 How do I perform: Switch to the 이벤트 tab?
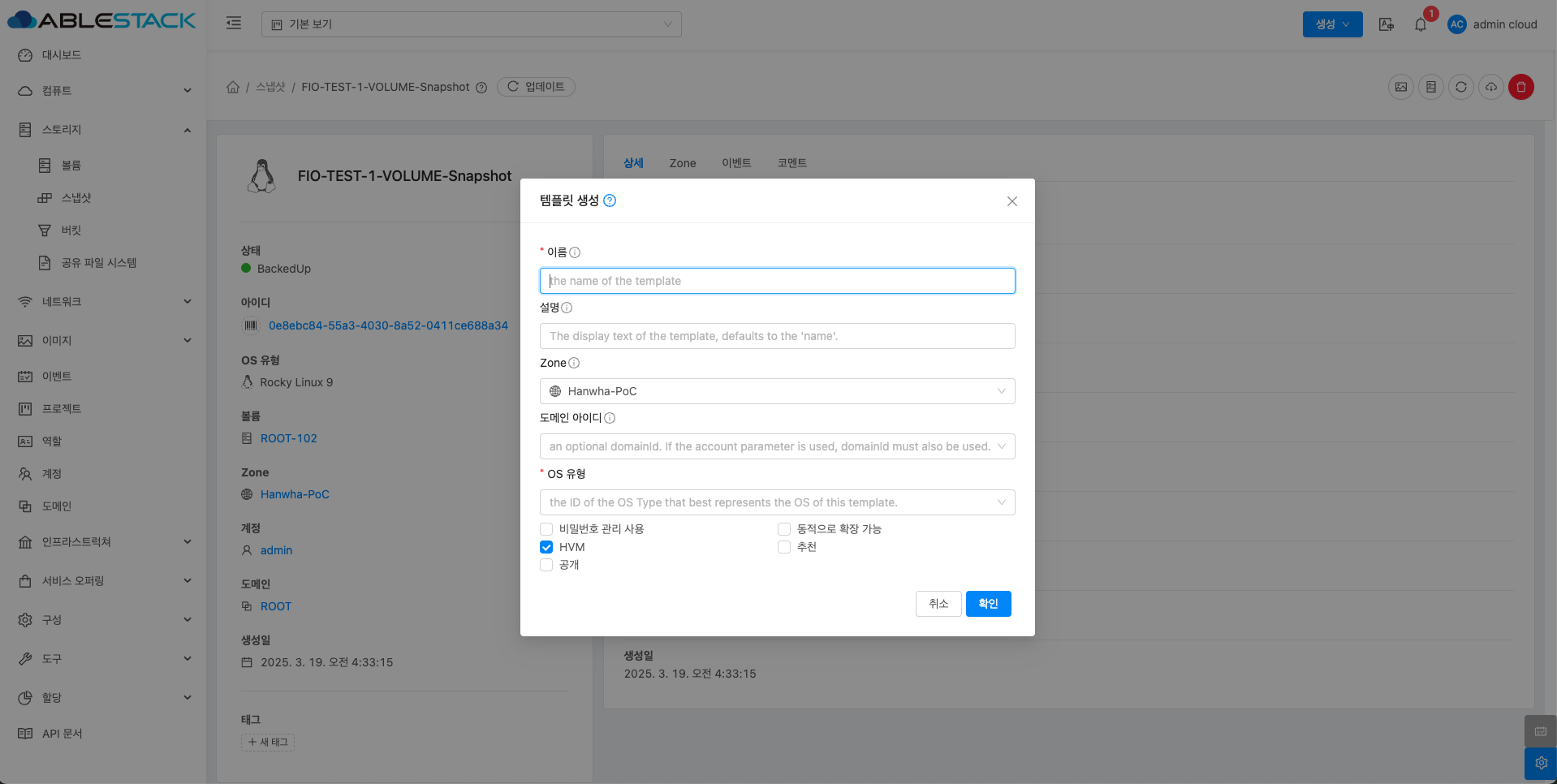[x=735, y=163]
